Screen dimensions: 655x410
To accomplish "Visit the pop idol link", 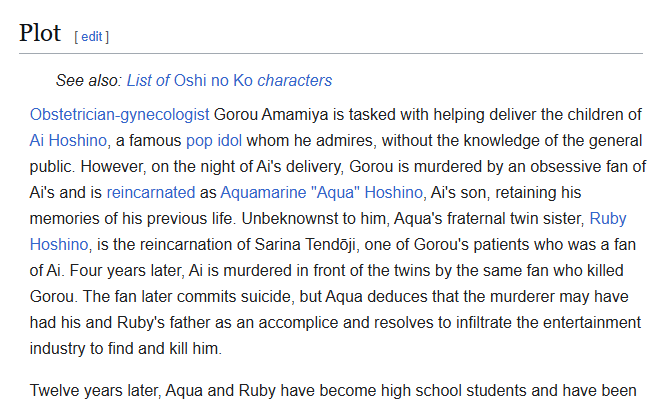I will (214, 140).
